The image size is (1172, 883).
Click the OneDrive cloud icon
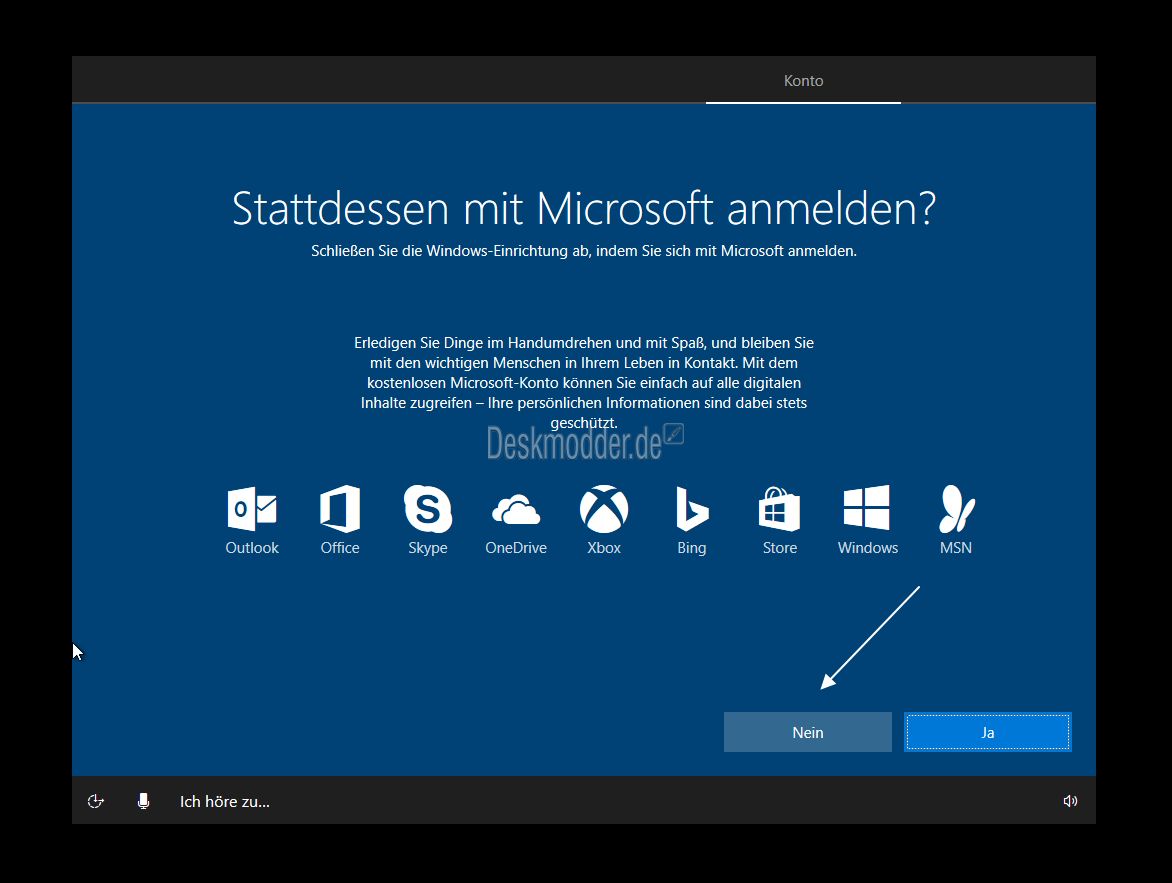[516, 511]
